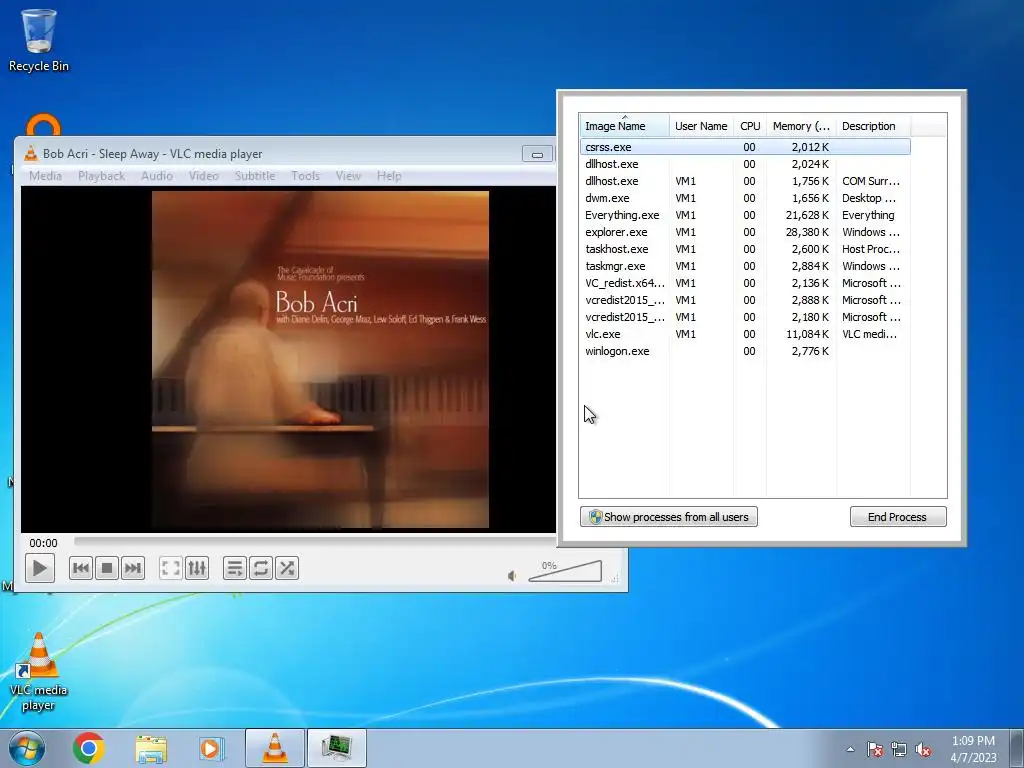Open the taskbar clock showing 1:09 PM

(973, 748)
